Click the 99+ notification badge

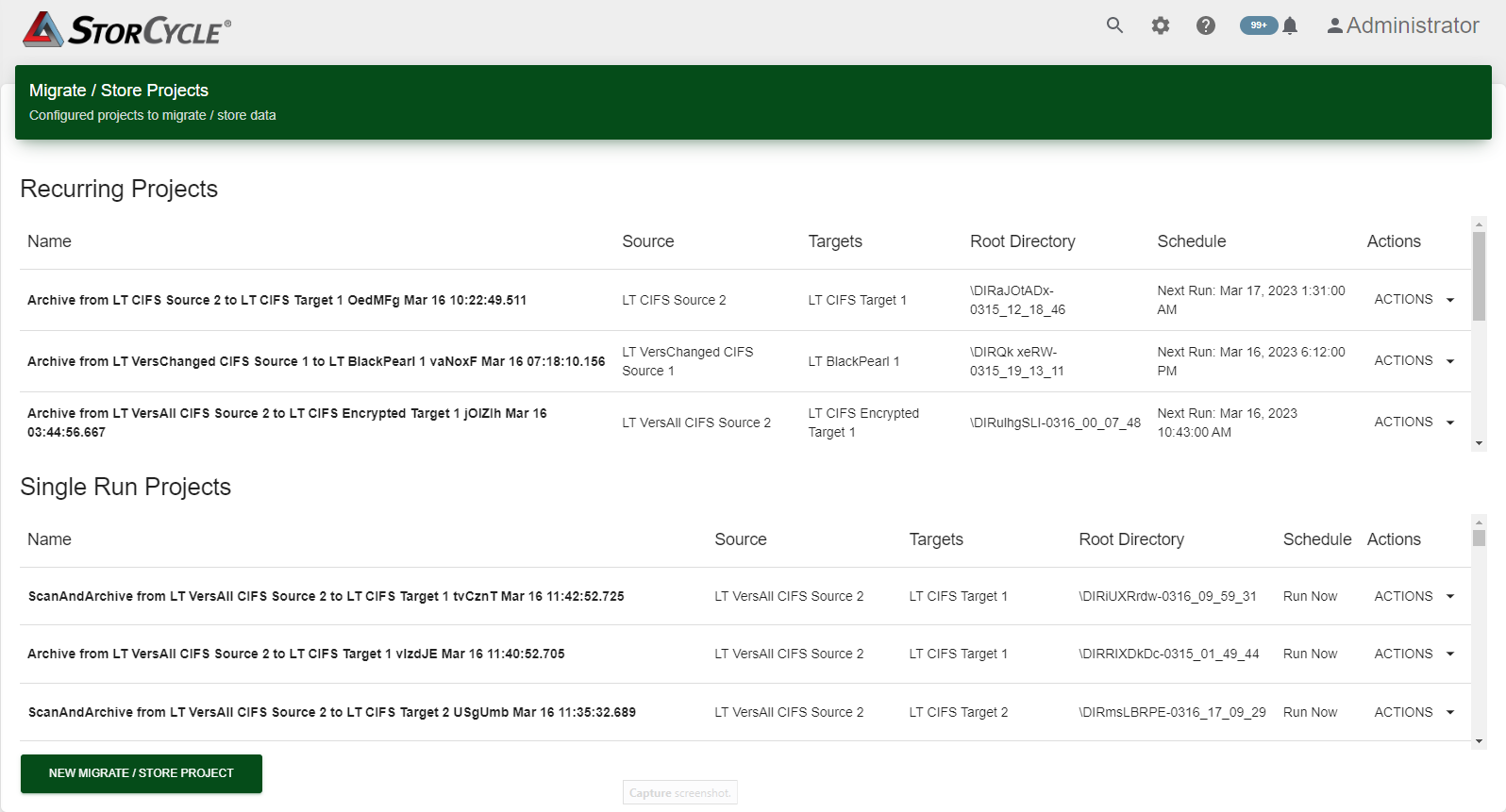[1259, 25]
